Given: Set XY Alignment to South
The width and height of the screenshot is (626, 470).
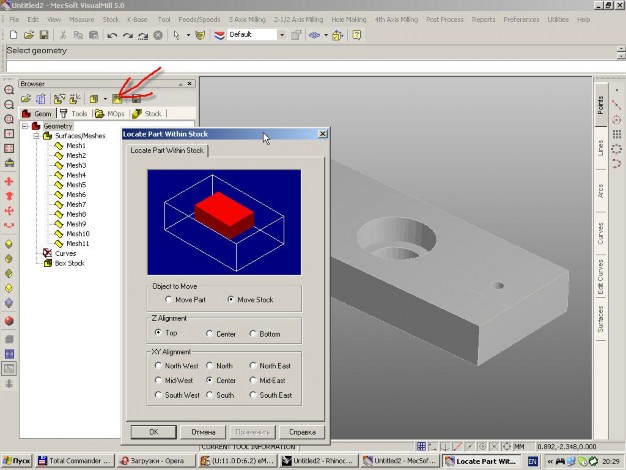Looking at the screenshot, I should 209,395.
